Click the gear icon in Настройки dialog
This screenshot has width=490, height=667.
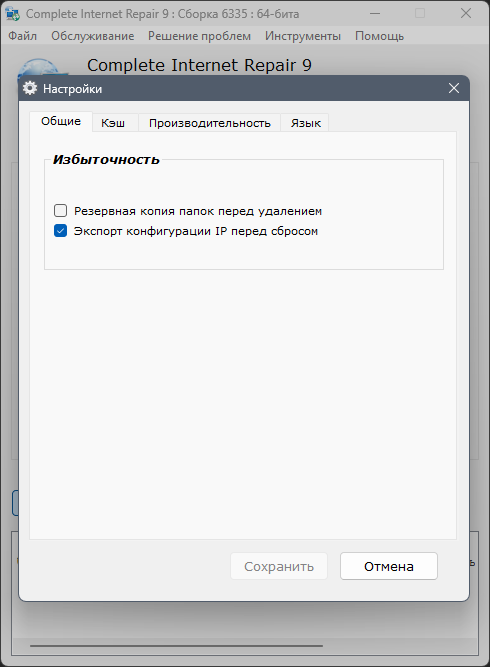30,88
